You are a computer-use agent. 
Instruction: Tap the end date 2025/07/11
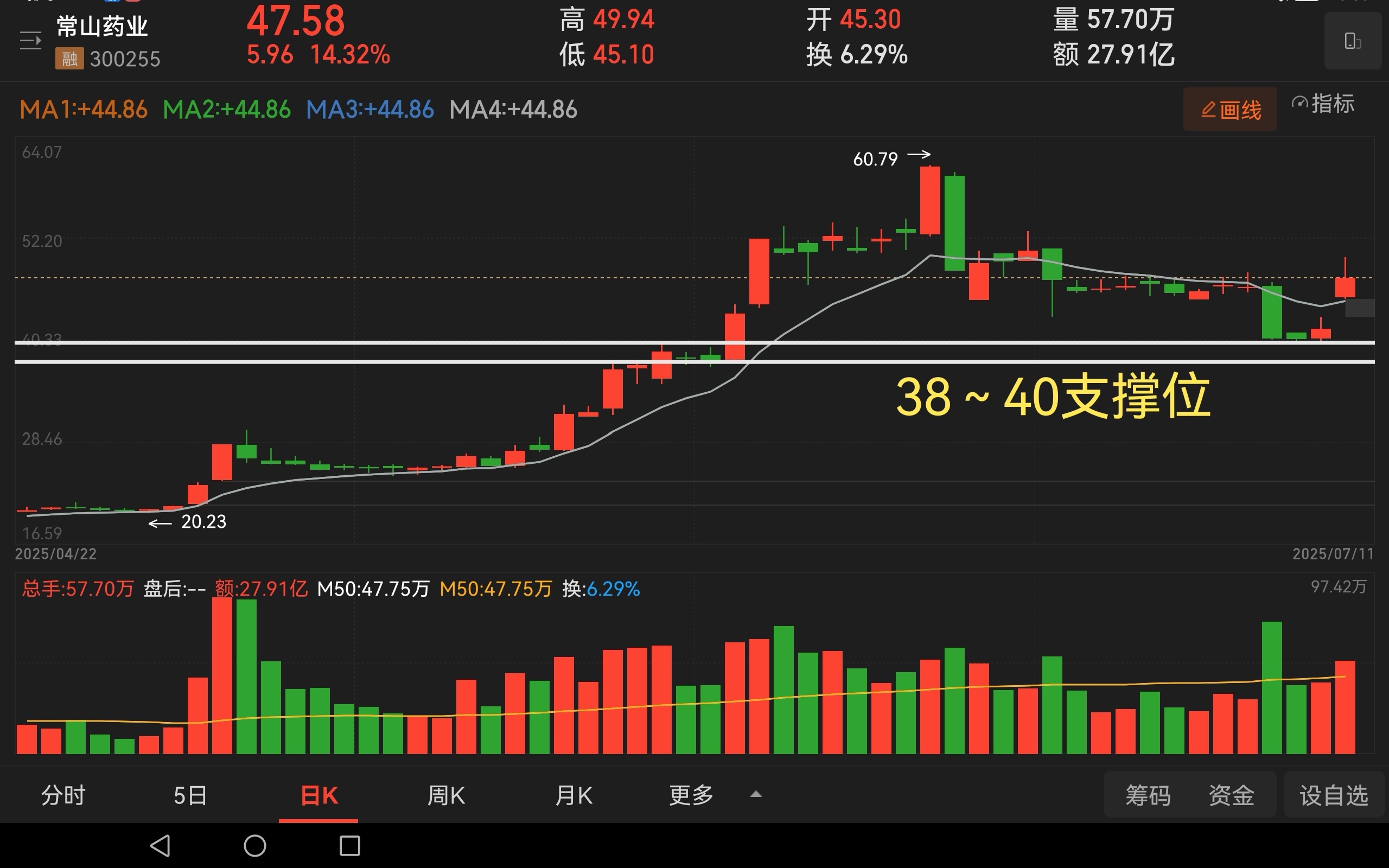(1333, 554)
